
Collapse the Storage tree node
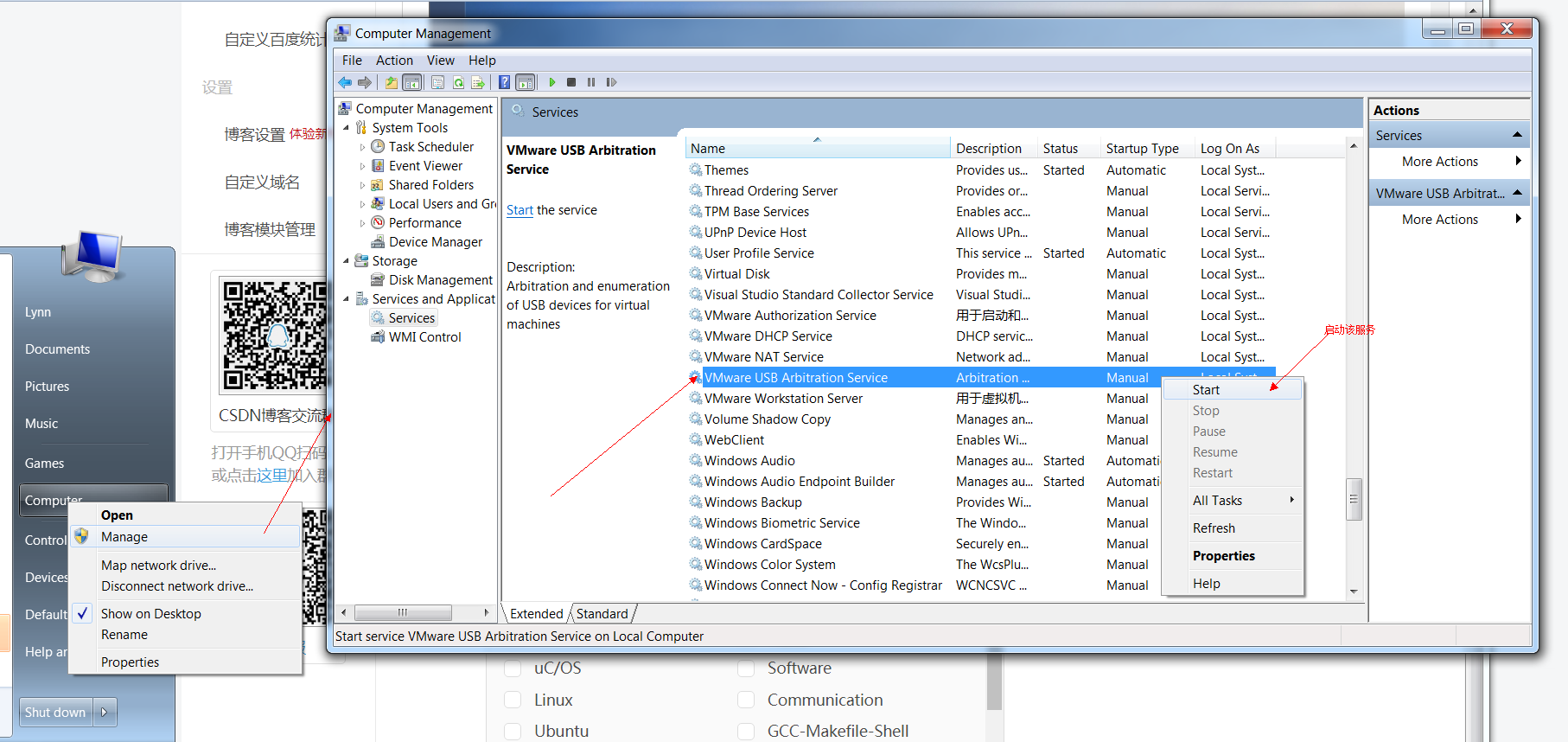point(347,261)
